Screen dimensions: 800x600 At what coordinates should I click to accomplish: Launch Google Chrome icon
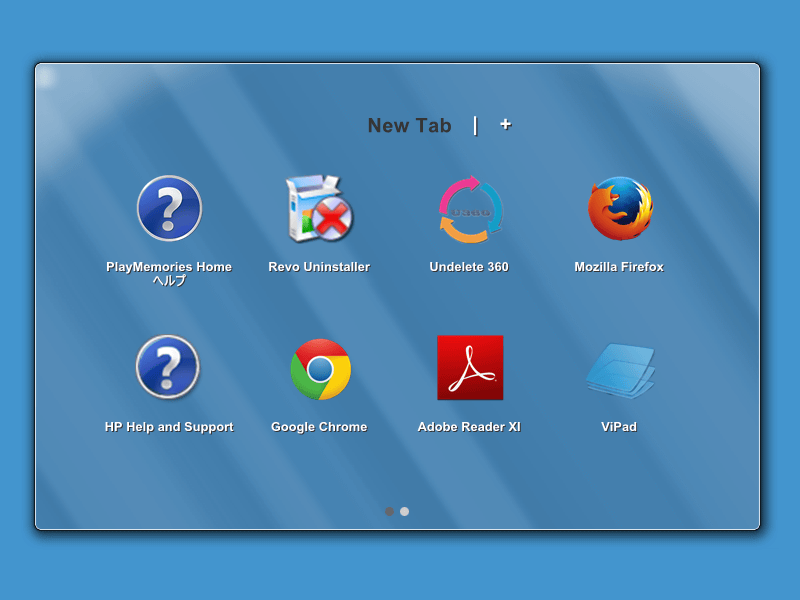pyautogui.click(x=320, y=368)
